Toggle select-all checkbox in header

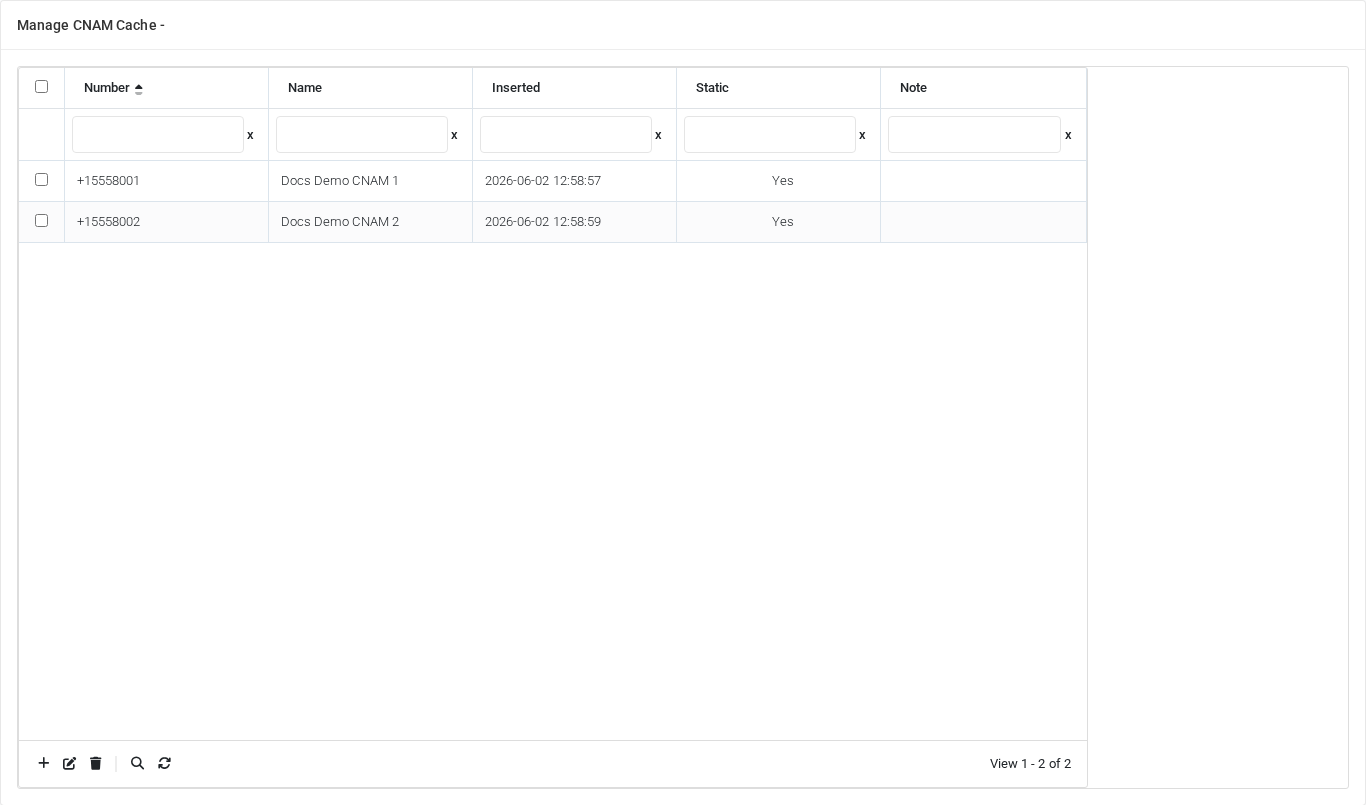click(x=41, y=86)
